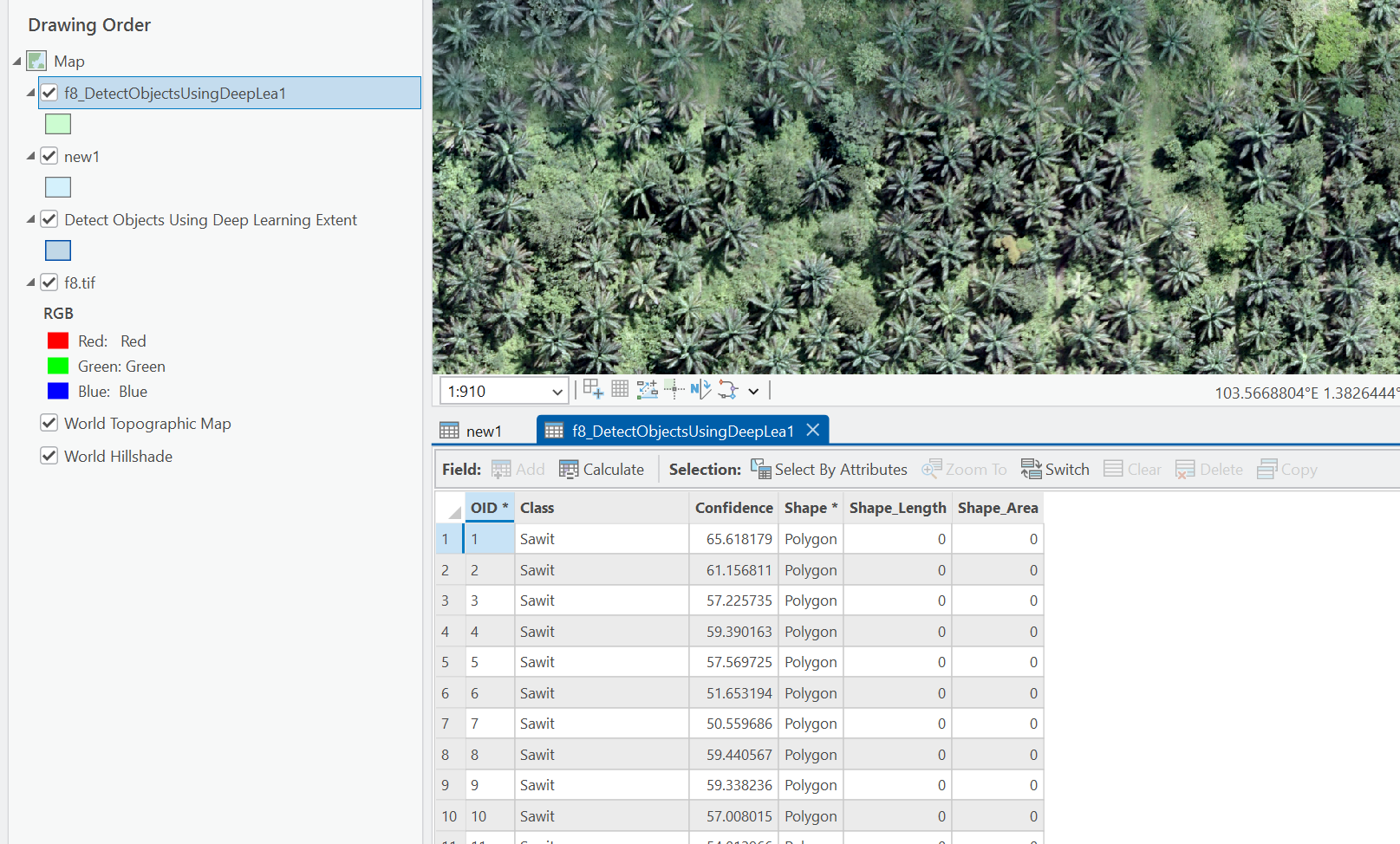Uncheck the new1 layer checkbox
This screenshot has width=1400, height=844.
(x=49, y=156)
